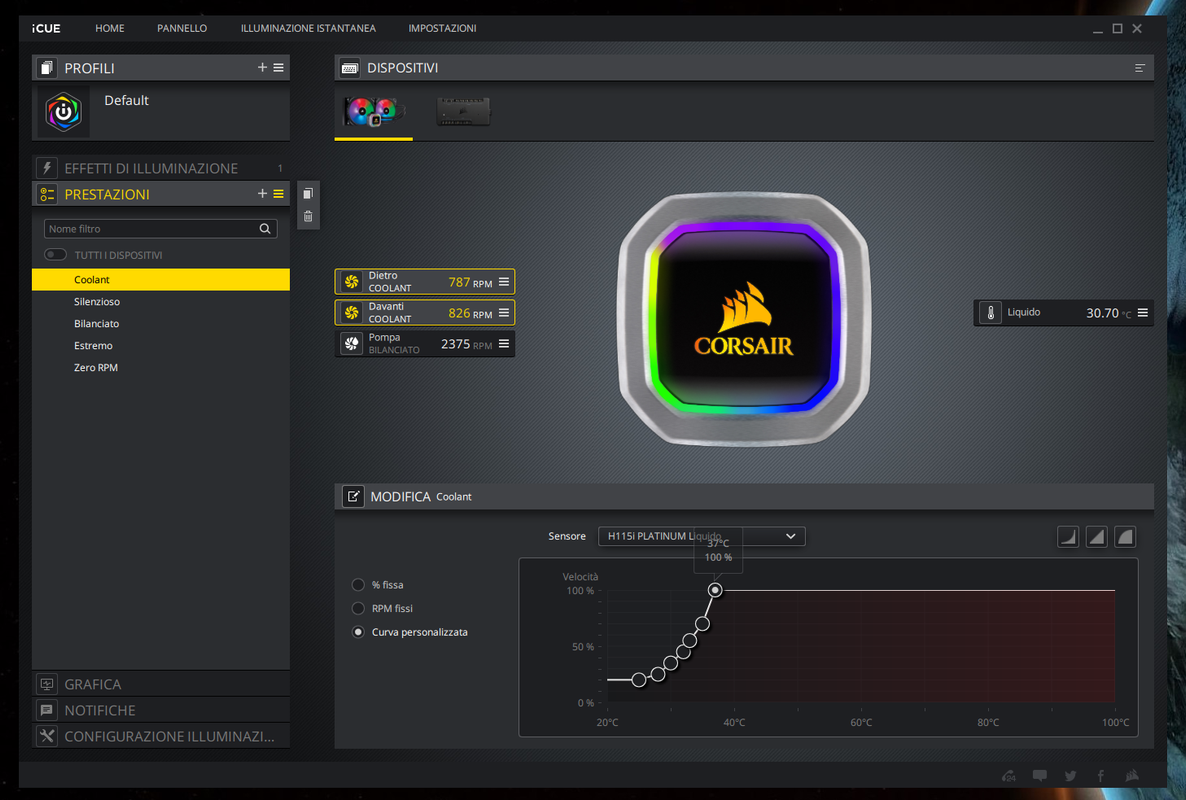
Task: Open the Pompa options menu
Action: [x=504, y=343]
